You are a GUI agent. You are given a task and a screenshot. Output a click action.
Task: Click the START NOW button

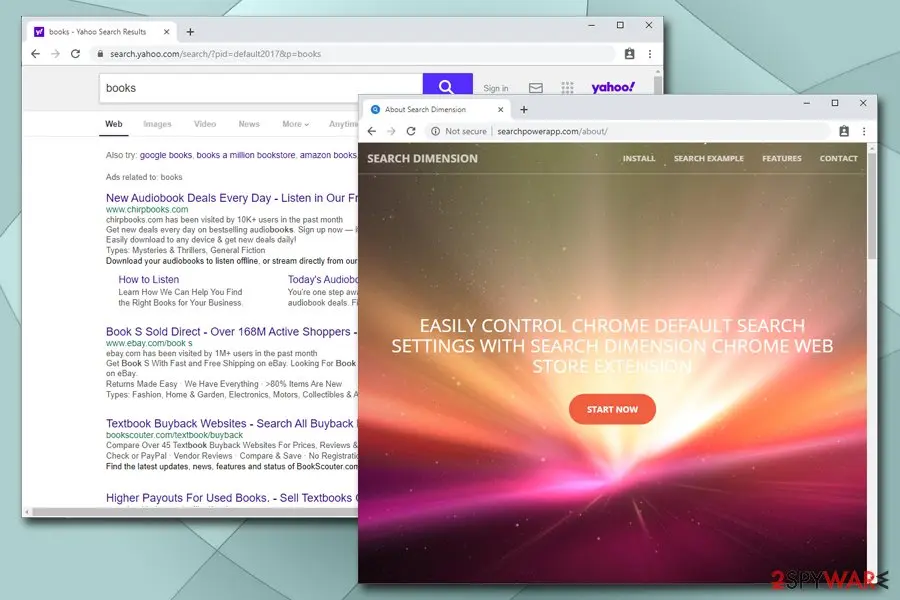point(612,409)
